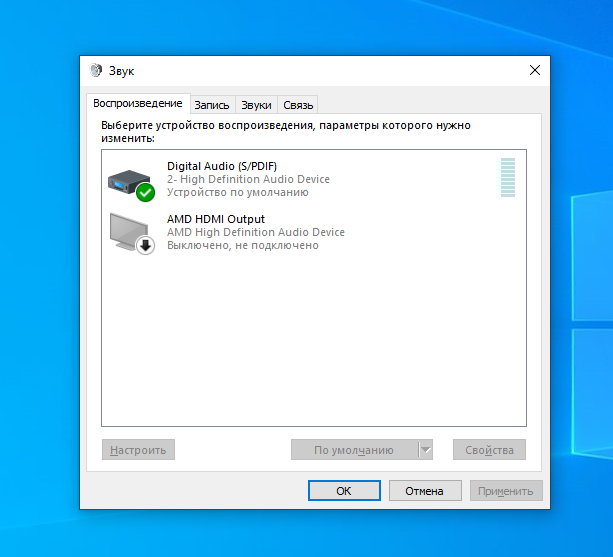Click the AMD HDMI Output name text
Screen dimensions: 613x557
coord(216,219)
